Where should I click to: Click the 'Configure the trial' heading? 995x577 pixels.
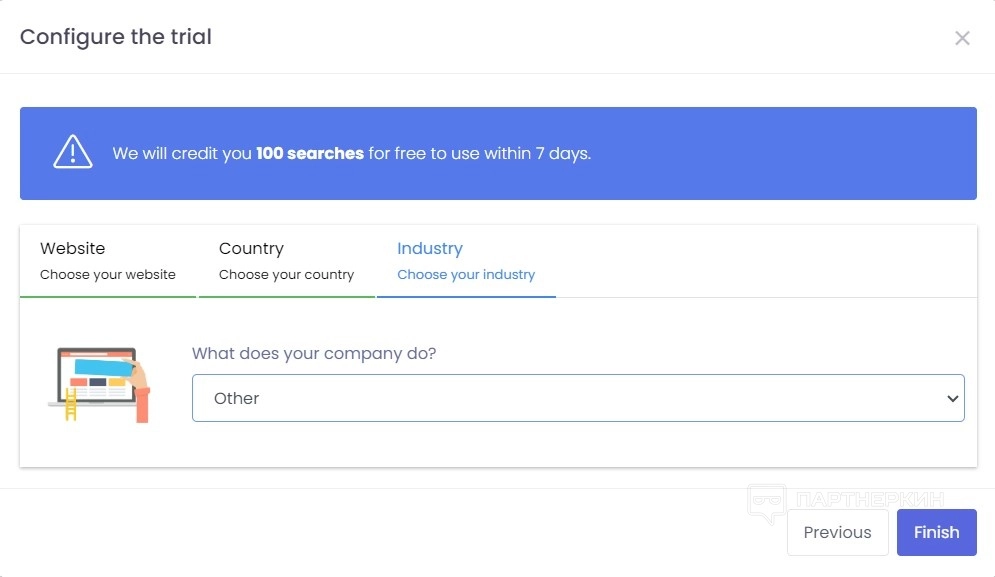coord(116,37)
